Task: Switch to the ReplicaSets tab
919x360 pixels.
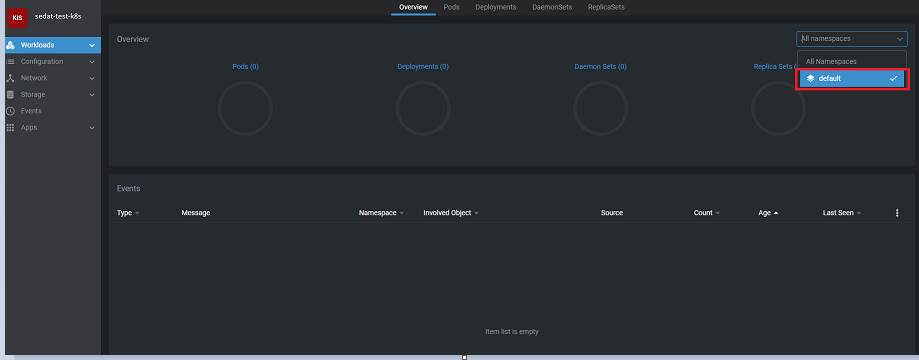Action: pyautogui.click(x=606, y=7)
